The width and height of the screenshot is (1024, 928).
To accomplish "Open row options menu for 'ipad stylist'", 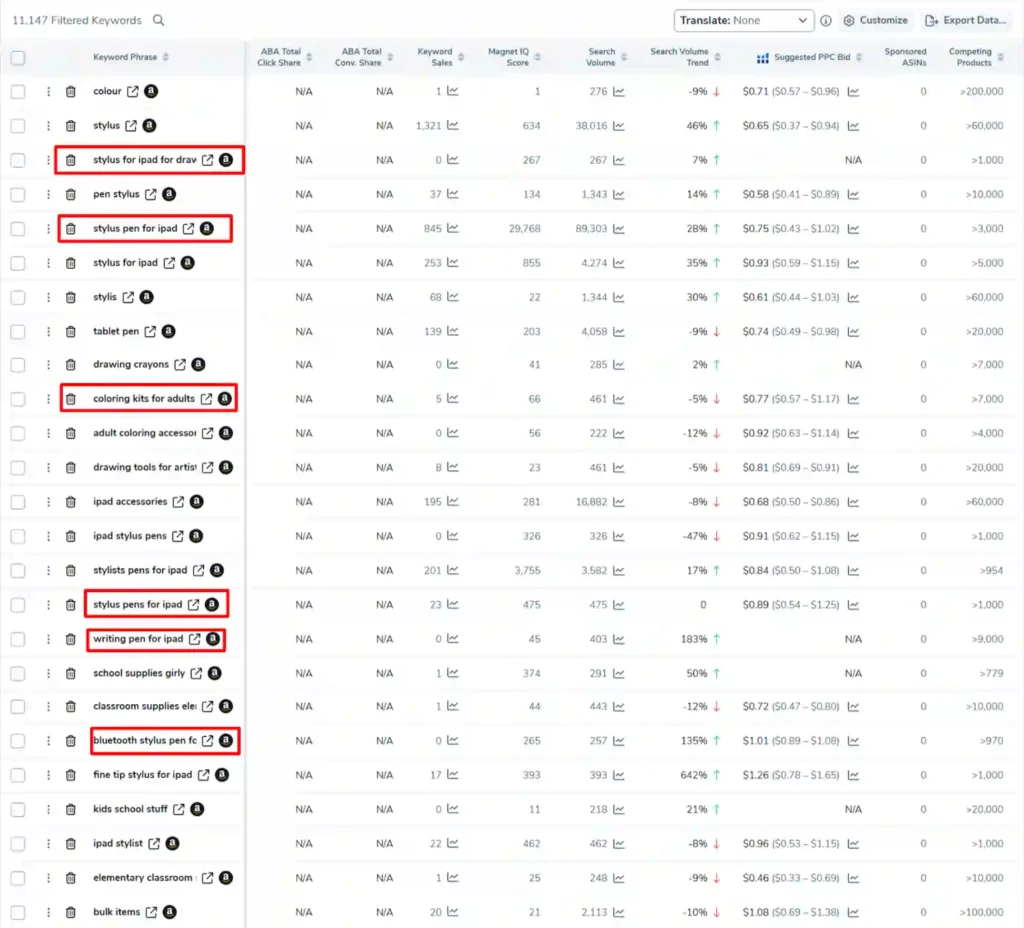I will click(x=48, y=844).
